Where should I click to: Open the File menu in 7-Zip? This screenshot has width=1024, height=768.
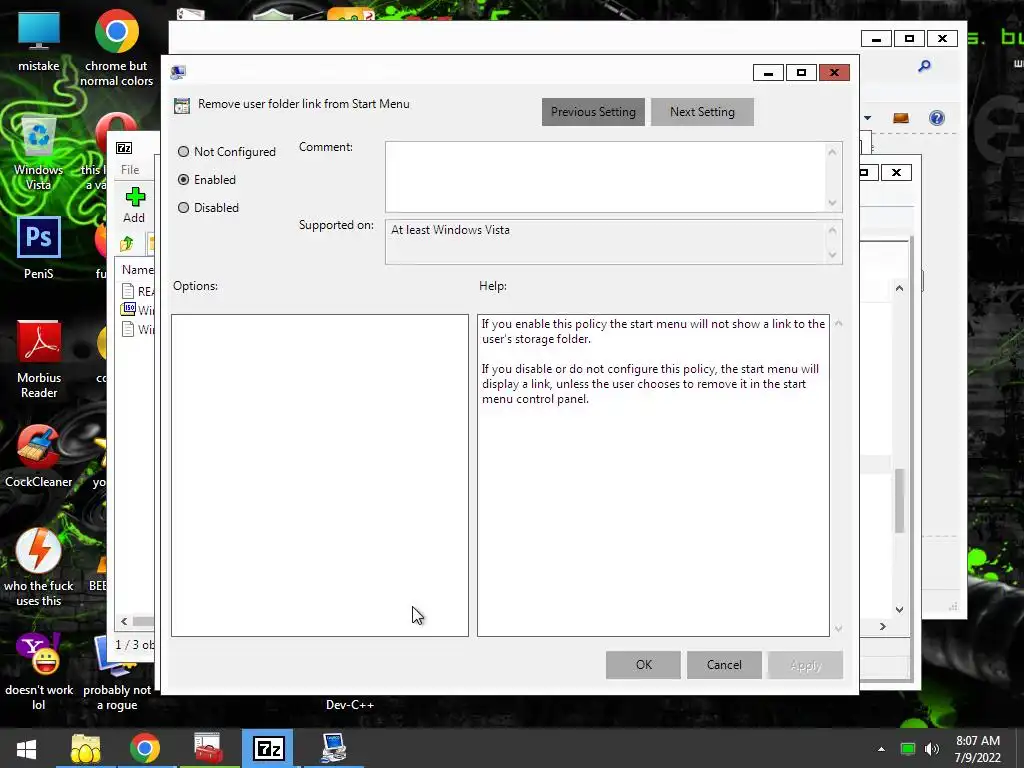click(x=130, y=170)
